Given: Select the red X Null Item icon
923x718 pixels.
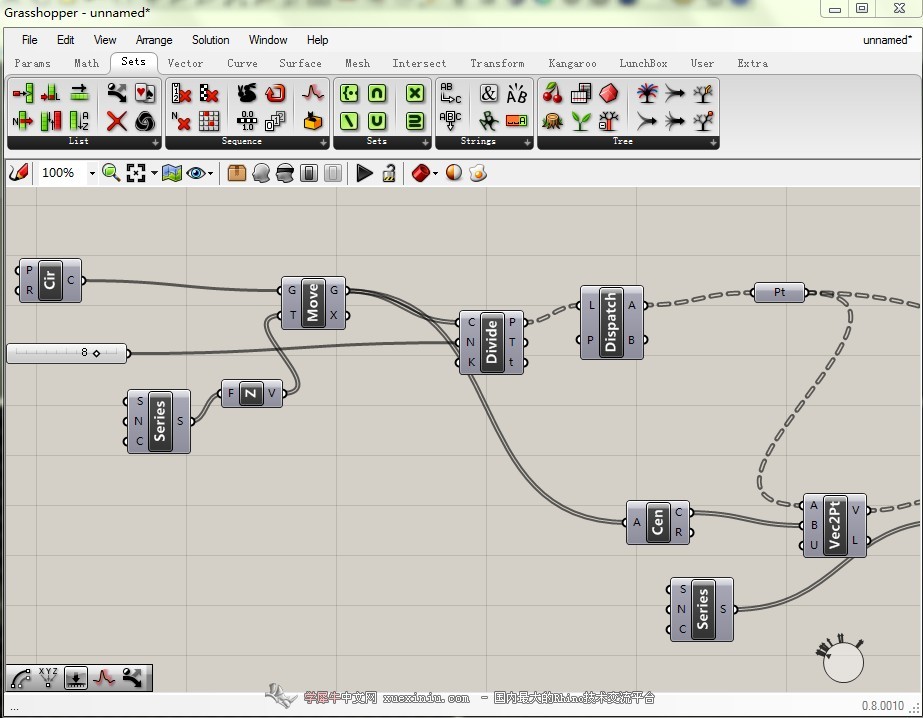Looking at the screenshot, I should (117, 121).
